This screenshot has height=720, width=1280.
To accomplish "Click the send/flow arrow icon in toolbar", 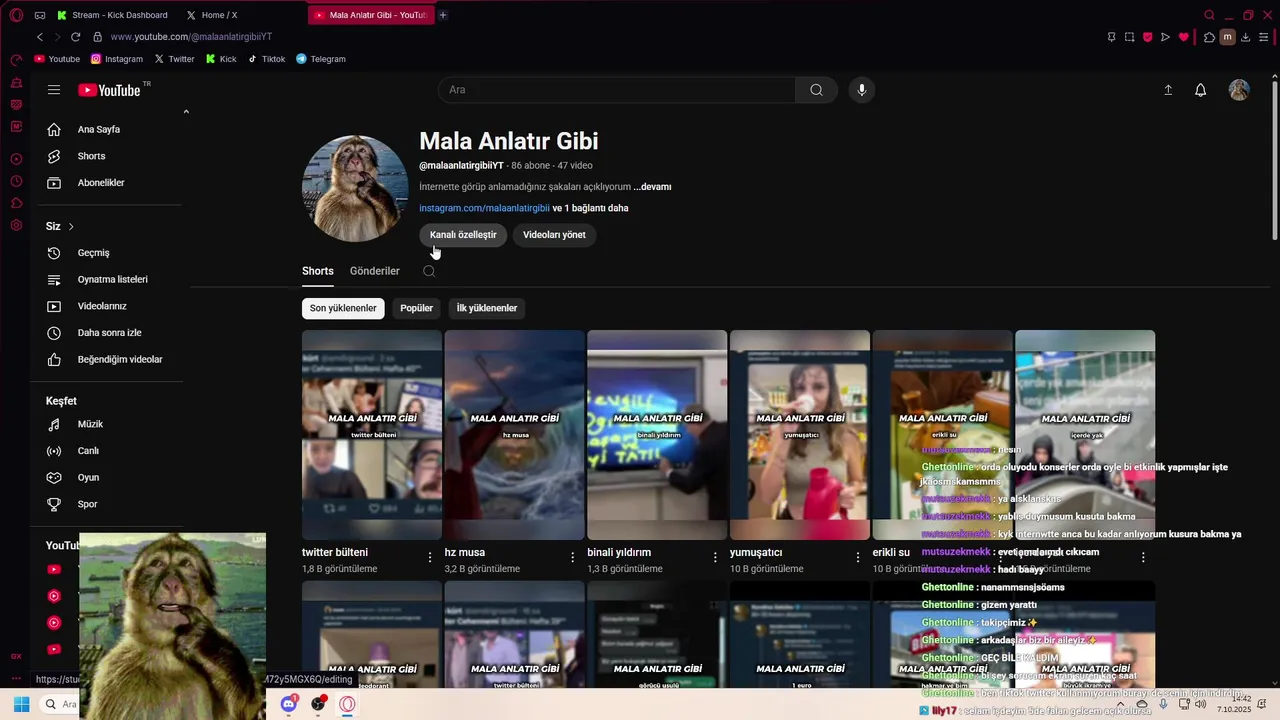I will 1165,37.
